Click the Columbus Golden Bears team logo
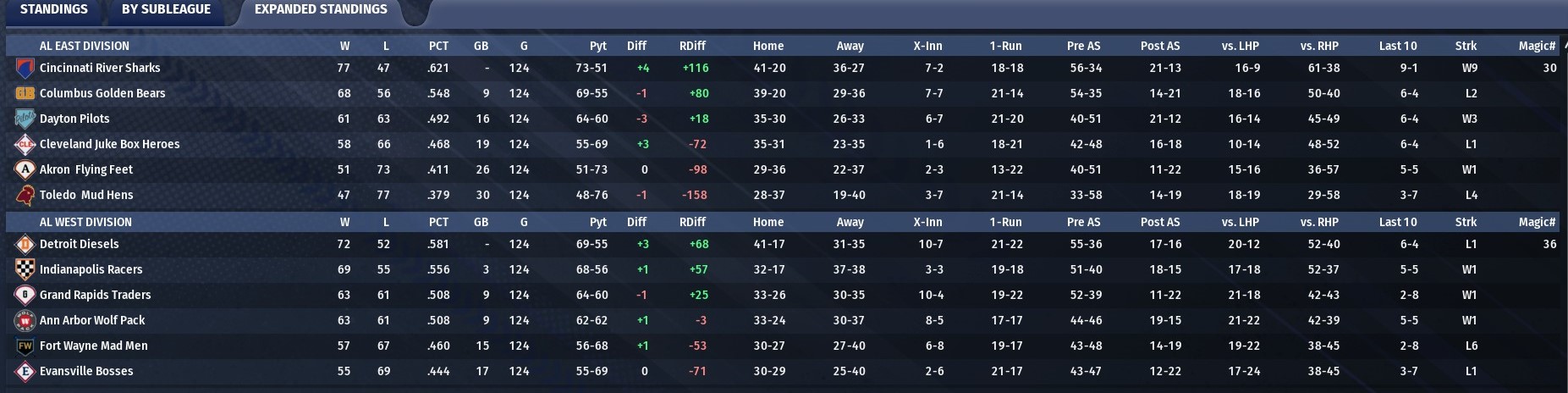This screenshot has height=393, width=1568. (x=25, y=94)
